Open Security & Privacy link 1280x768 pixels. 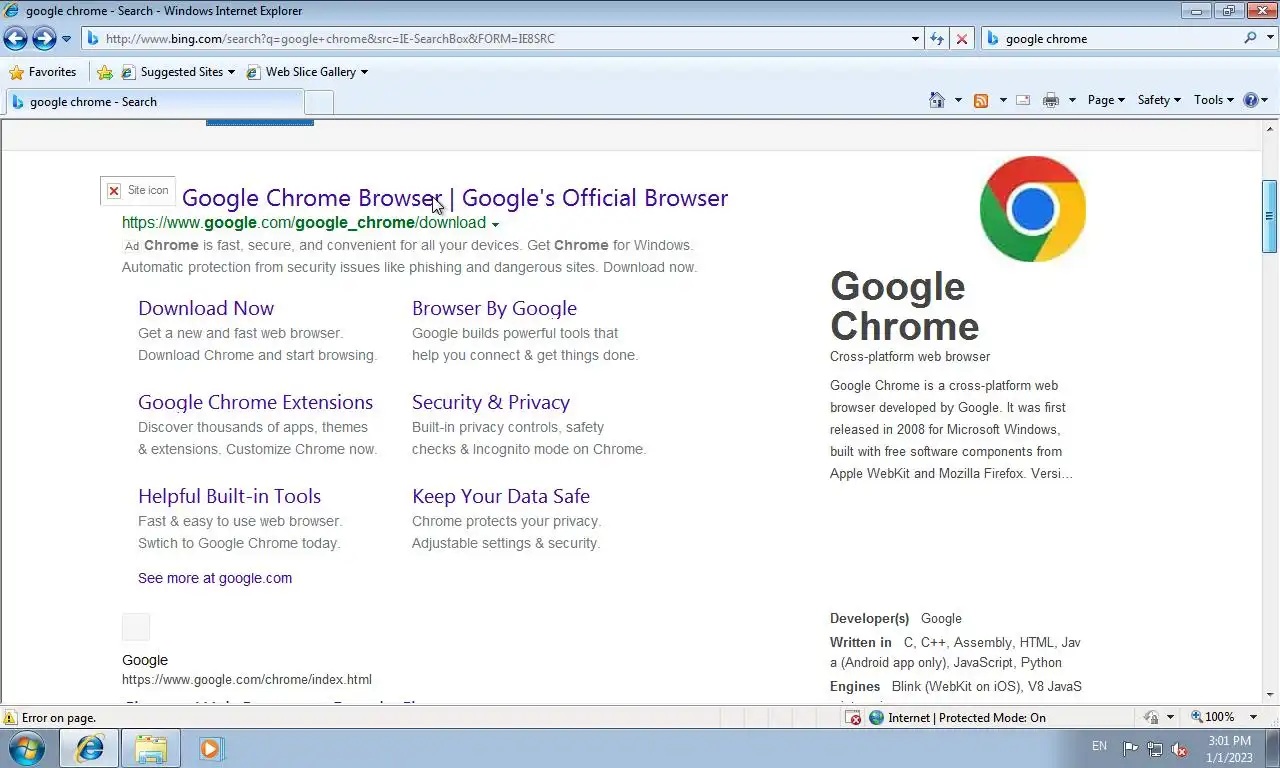click(491, 402)
